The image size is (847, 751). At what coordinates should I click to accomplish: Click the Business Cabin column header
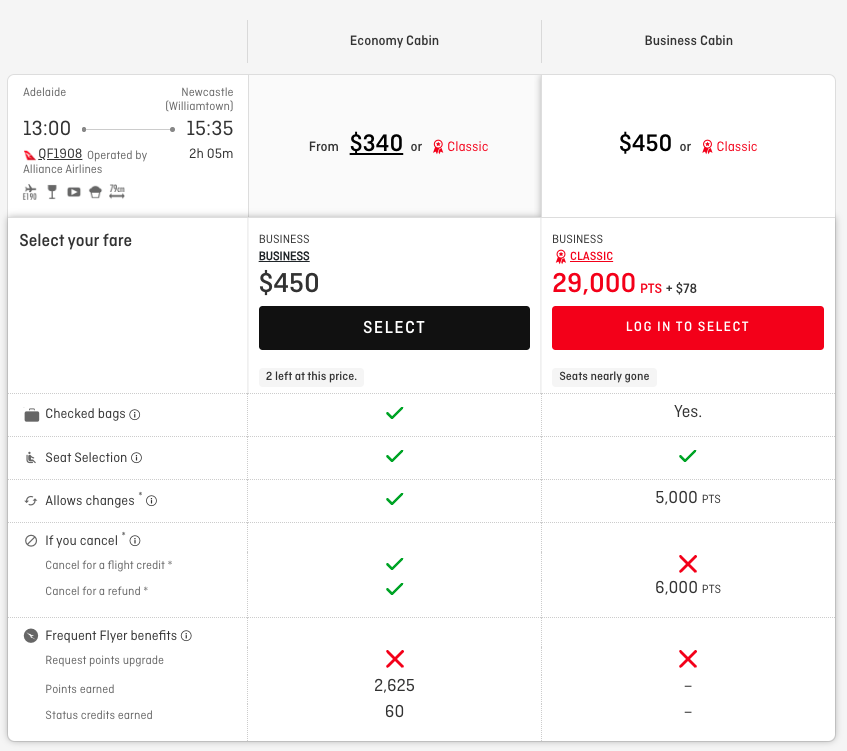689,41
